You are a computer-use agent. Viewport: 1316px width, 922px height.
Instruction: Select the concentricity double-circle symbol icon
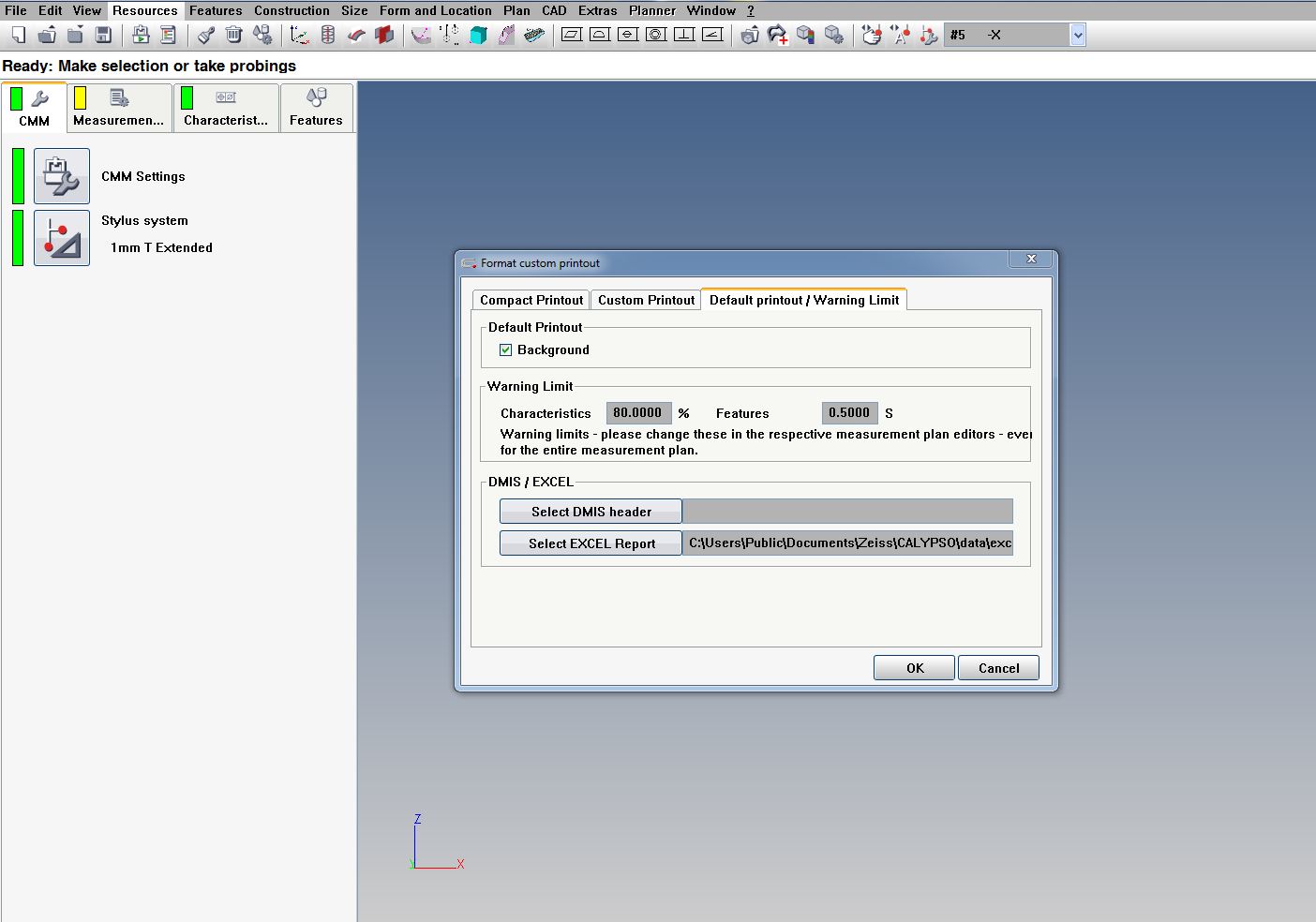[656, 36]
